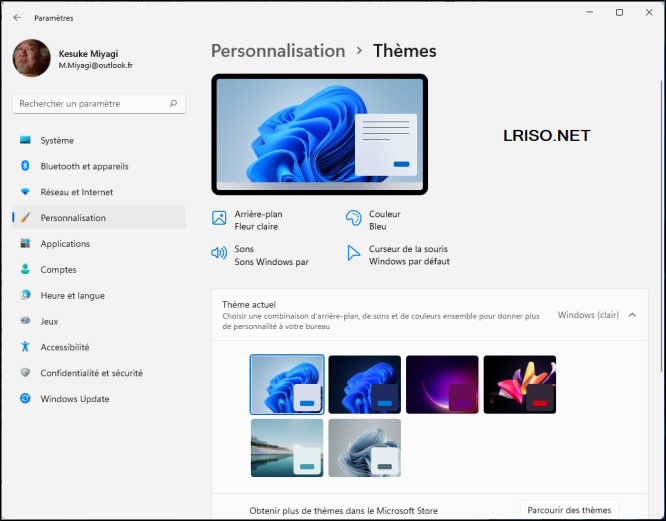Select Applications in the sidebar
This screenshot has height=521, width=666.
coord(65,244)
